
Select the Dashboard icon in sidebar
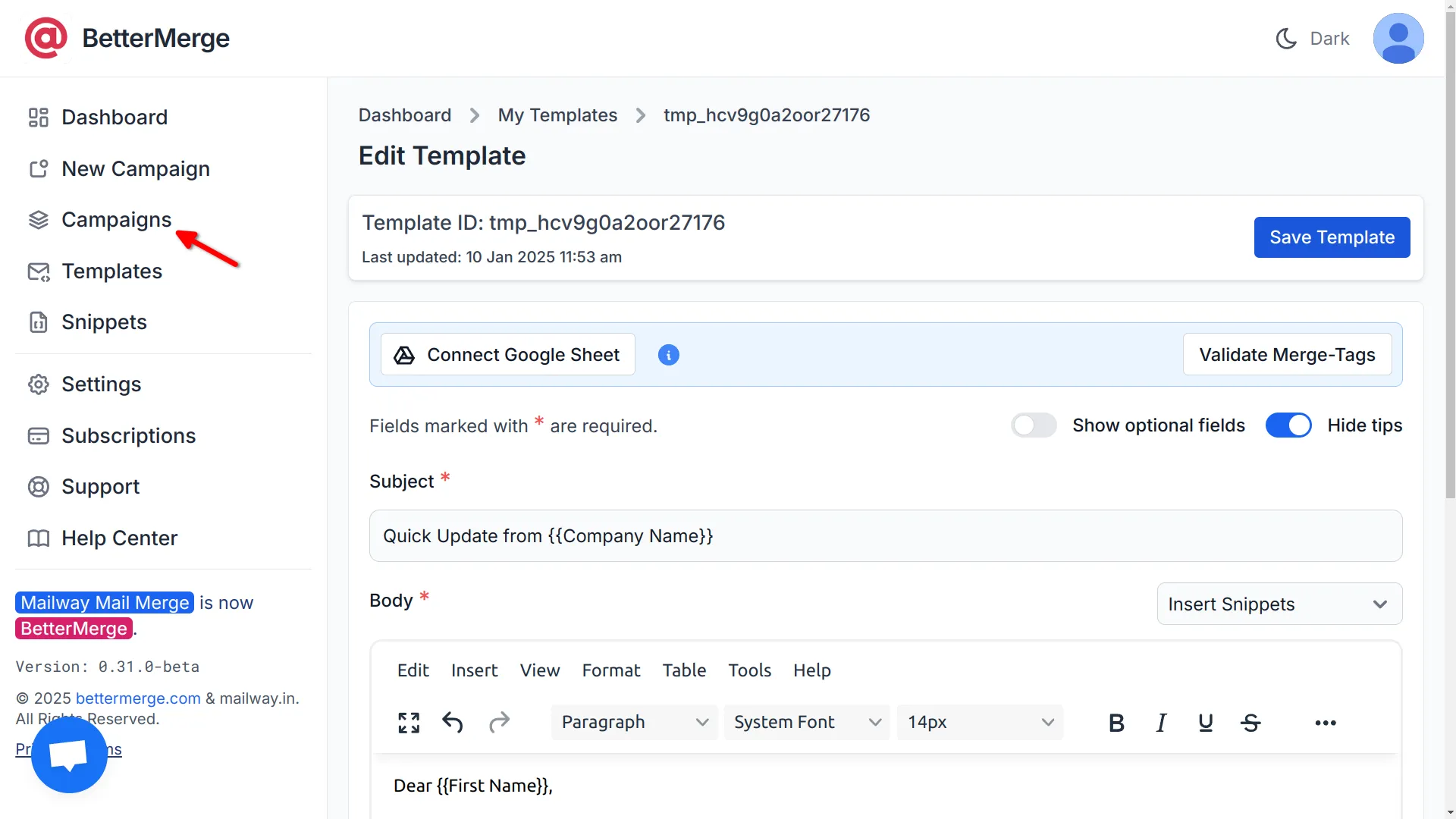pos(38,118)
